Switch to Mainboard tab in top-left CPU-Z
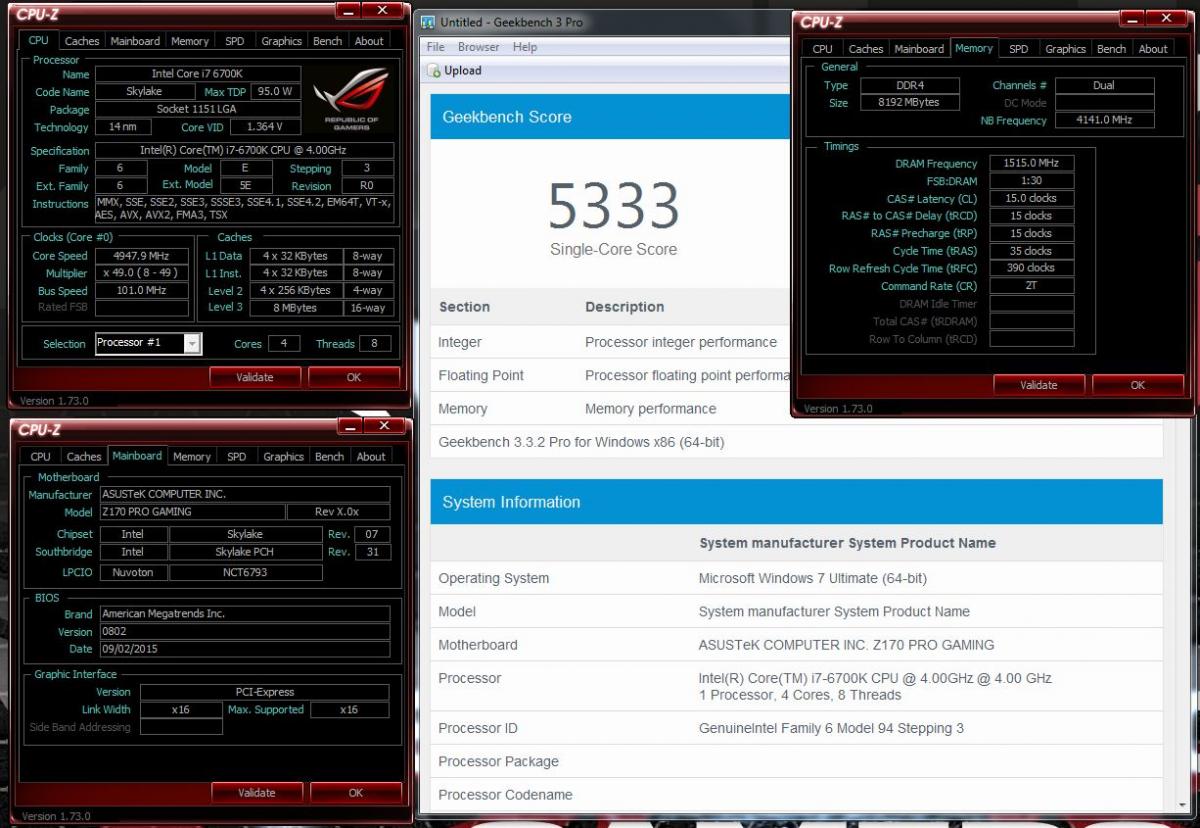 135,41
